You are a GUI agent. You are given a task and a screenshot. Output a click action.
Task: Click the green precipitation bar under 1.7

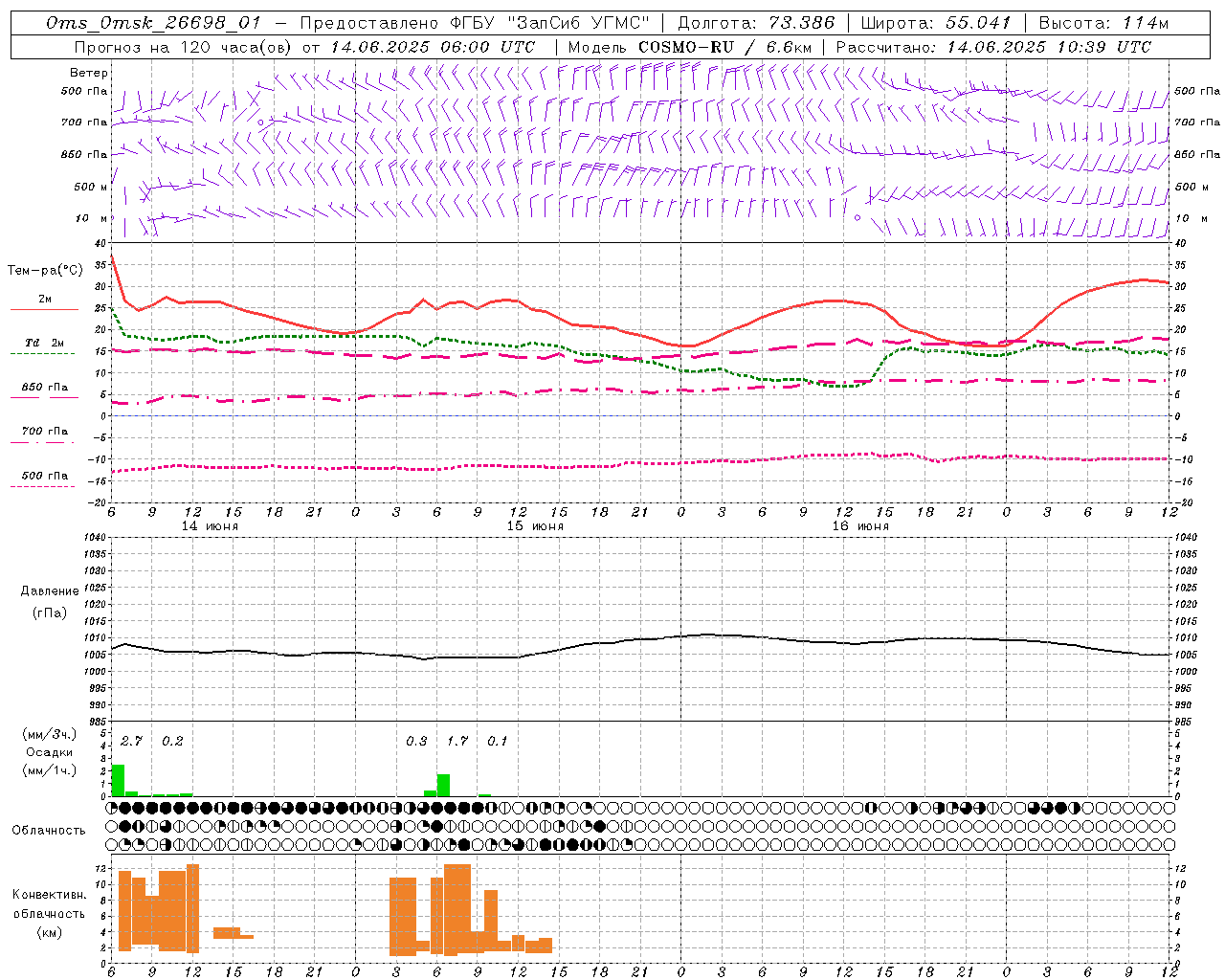[x=443, y=785]
